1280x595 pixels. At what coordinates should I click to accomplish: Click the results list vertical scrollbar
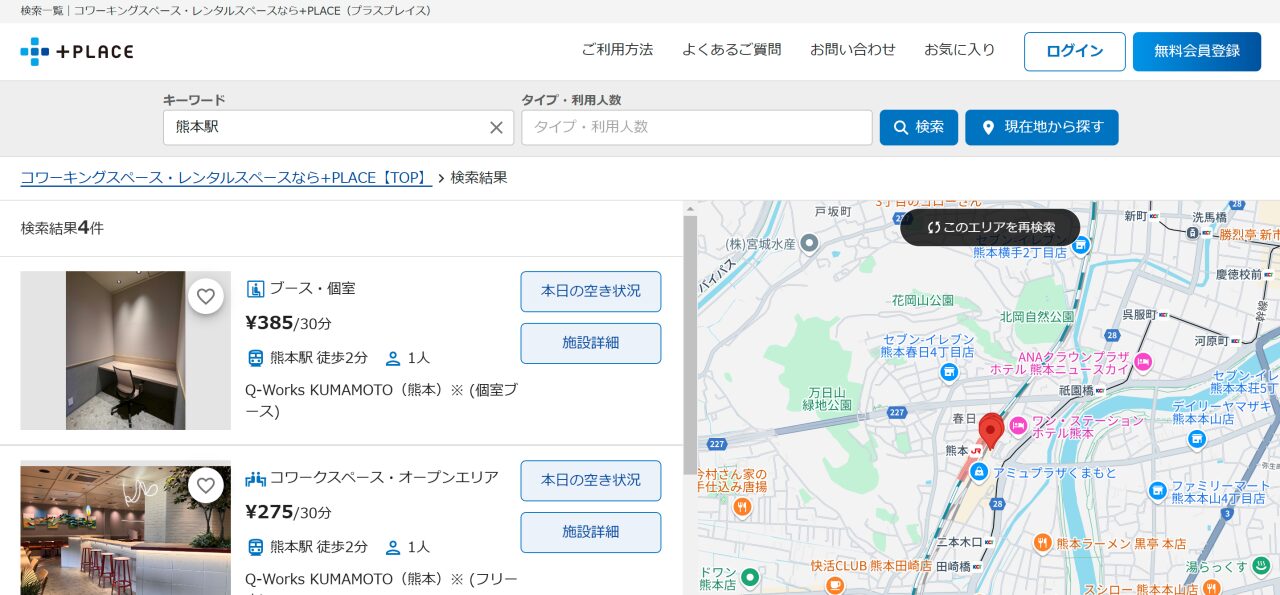[x=690, y=345]
